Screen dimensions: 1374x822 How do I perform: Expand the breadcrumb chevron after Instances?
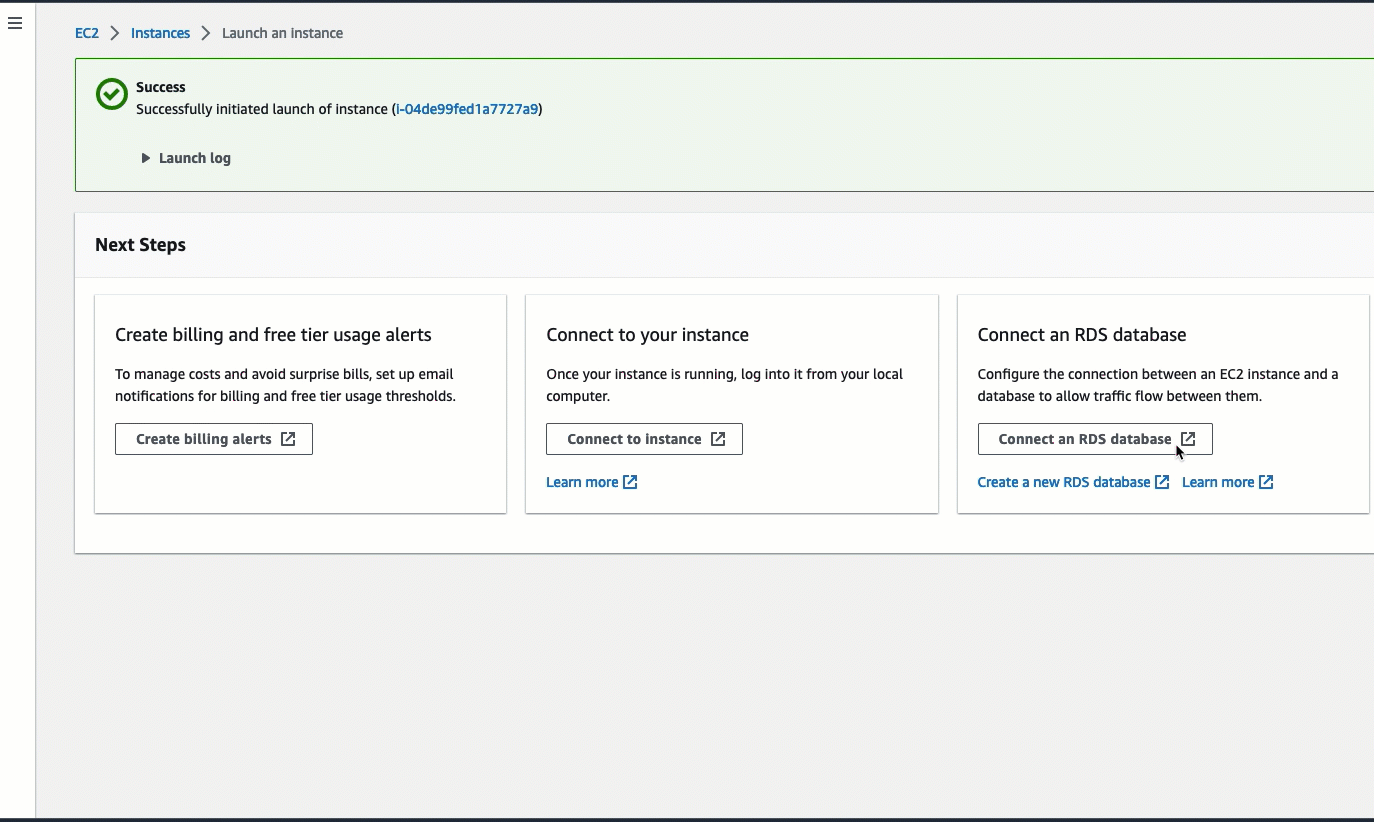point(204,32)
